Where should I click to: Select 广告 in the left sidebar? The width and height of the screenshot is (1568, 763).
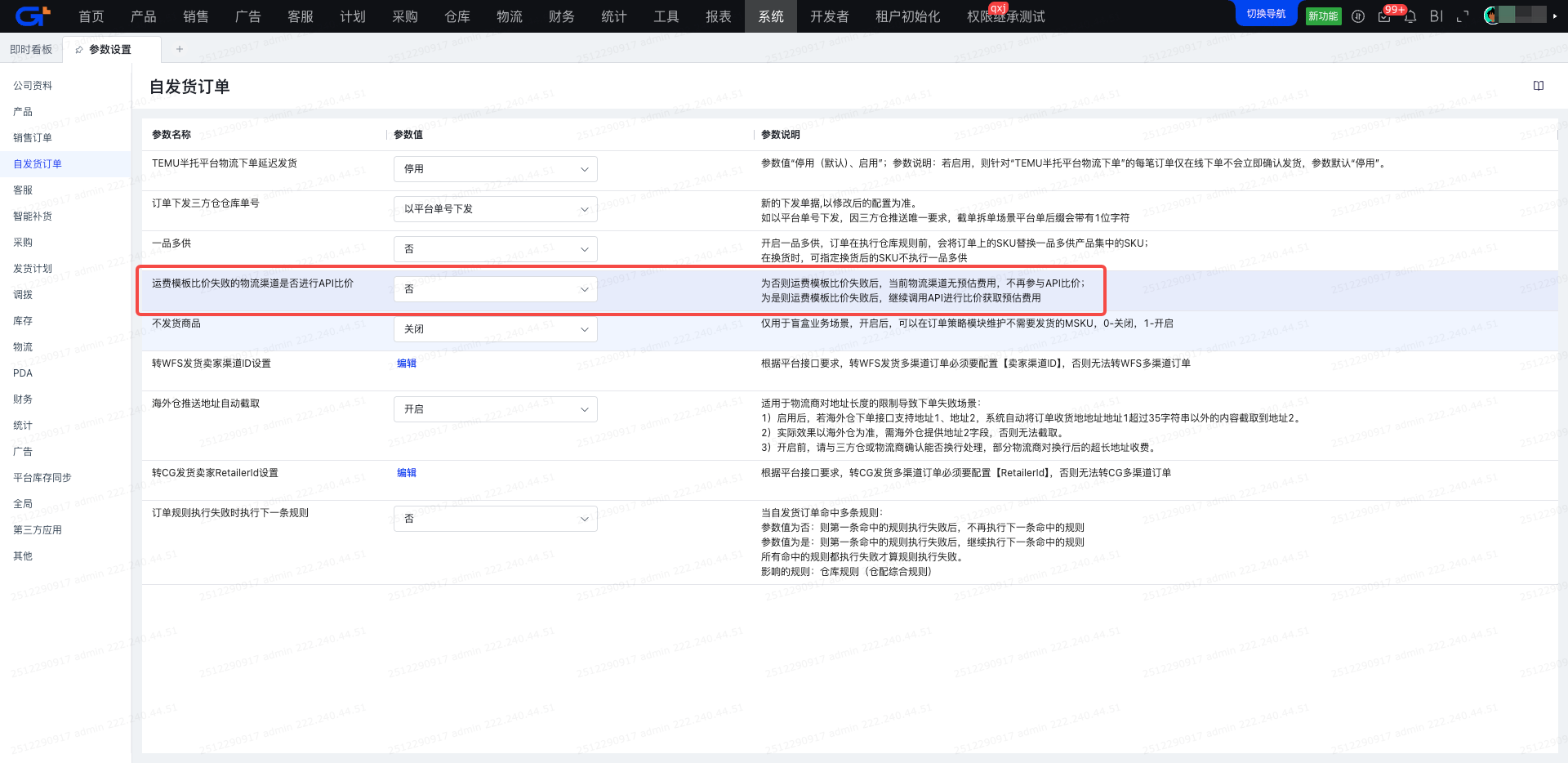pos(65,452)
